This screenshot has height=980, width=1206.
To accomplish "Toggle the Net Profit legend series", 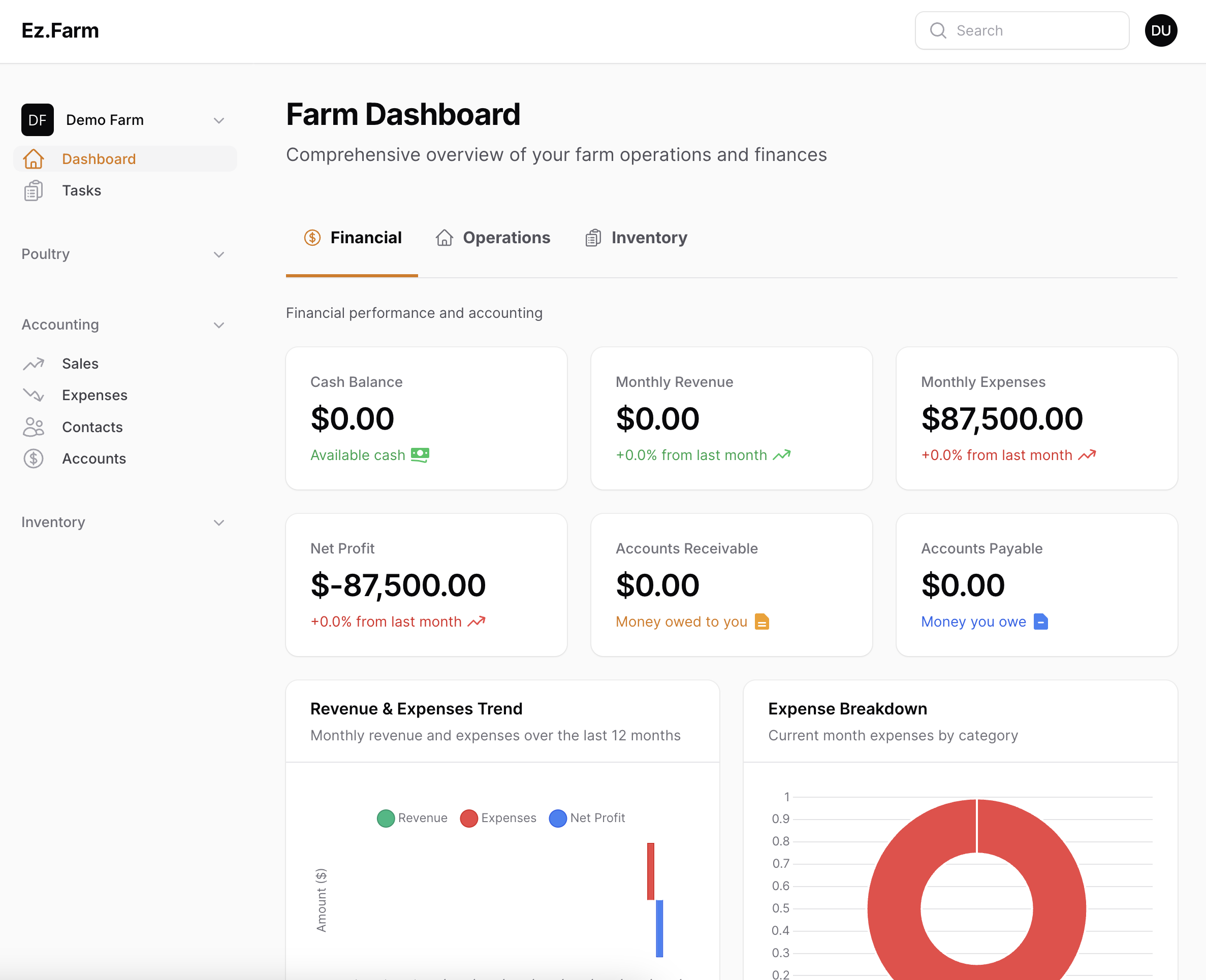I will point(587,818).
